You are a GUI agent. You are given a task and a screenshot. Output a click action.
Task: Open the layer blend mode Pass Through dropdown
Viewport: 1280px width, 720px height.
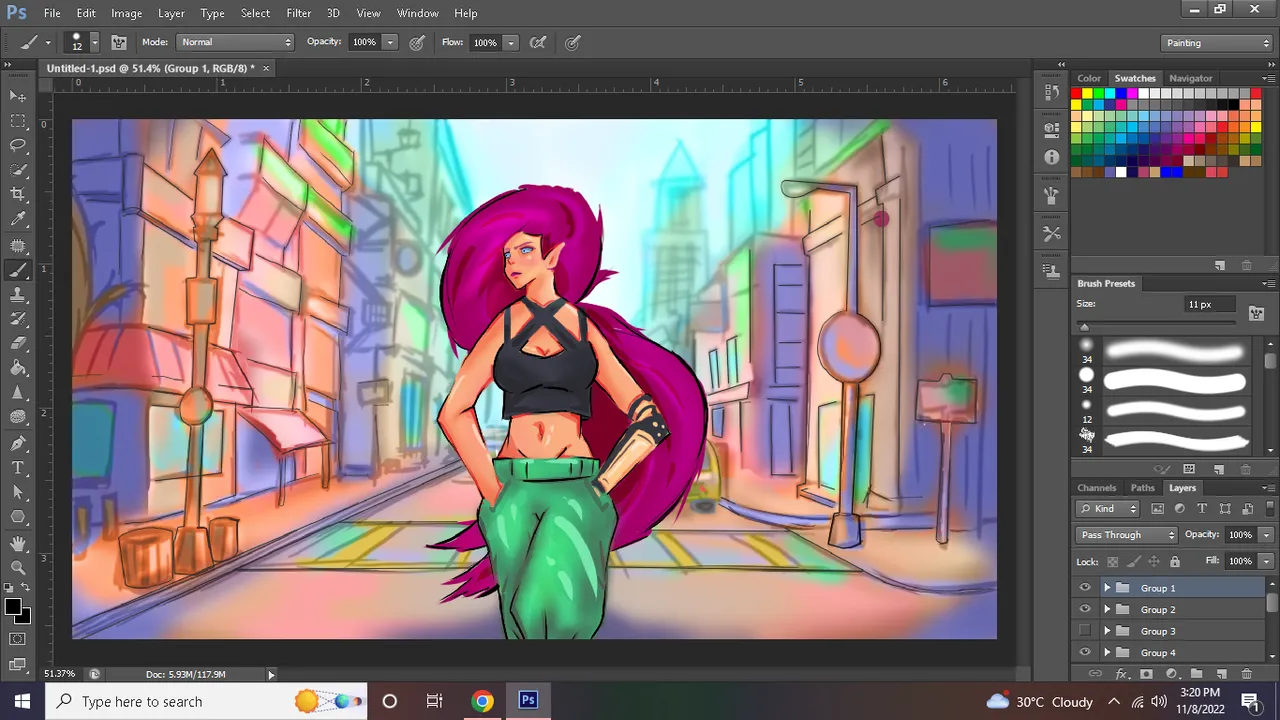click(1126, 535)
